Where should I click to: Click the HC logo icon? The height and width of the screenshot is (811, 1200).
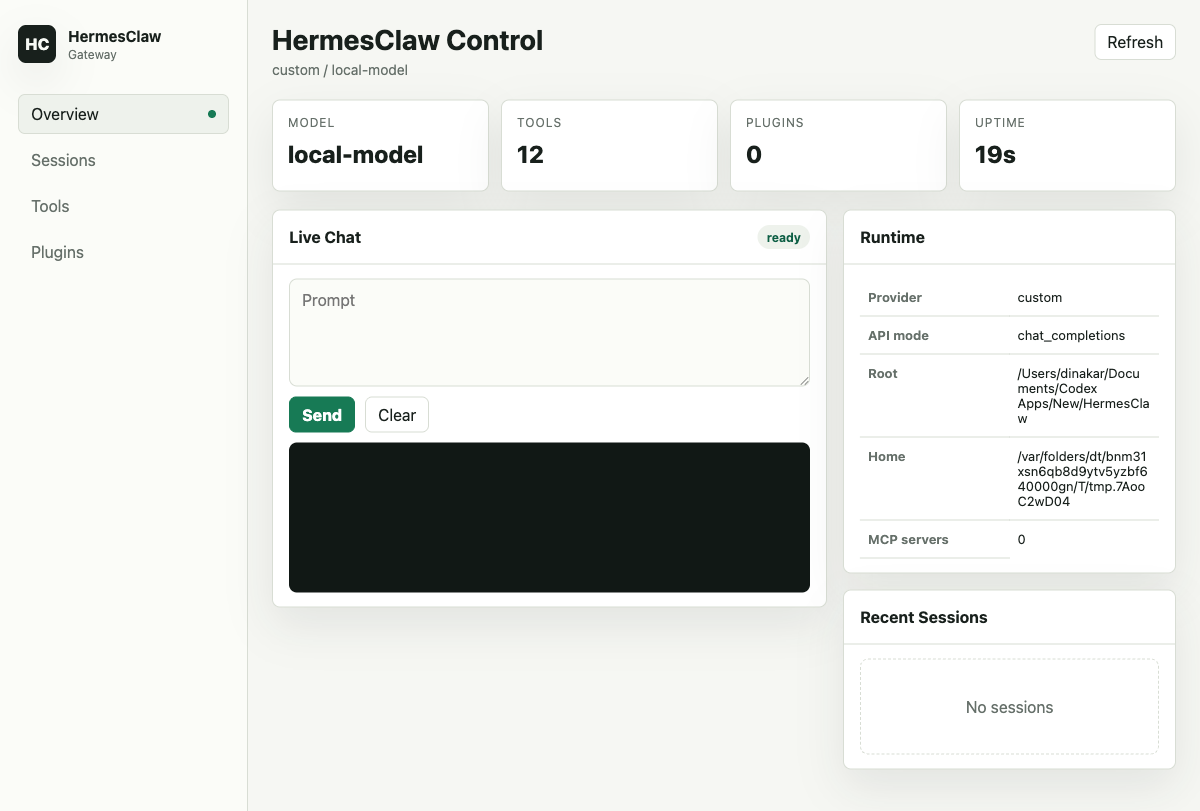(37, 44)
